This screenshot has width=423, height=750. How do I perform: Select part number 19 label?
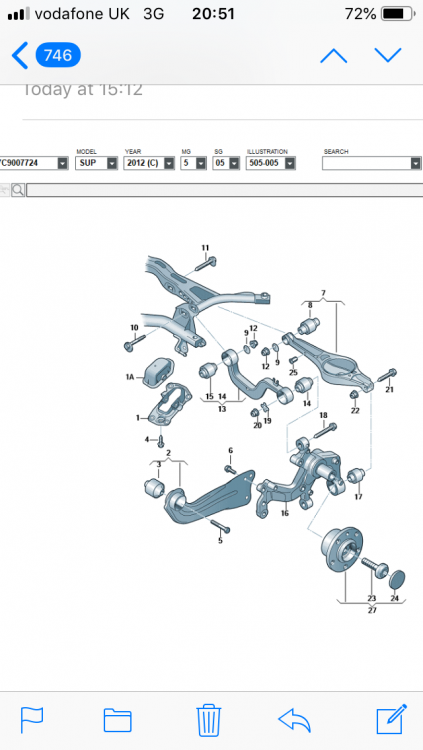pos(267,421)
